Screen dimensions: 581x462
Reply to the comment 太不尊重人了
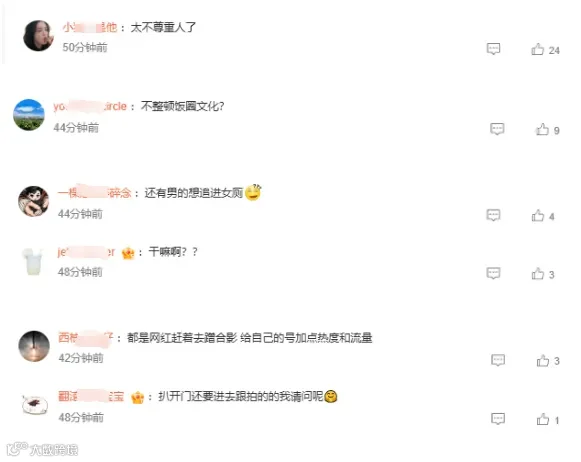493,49
